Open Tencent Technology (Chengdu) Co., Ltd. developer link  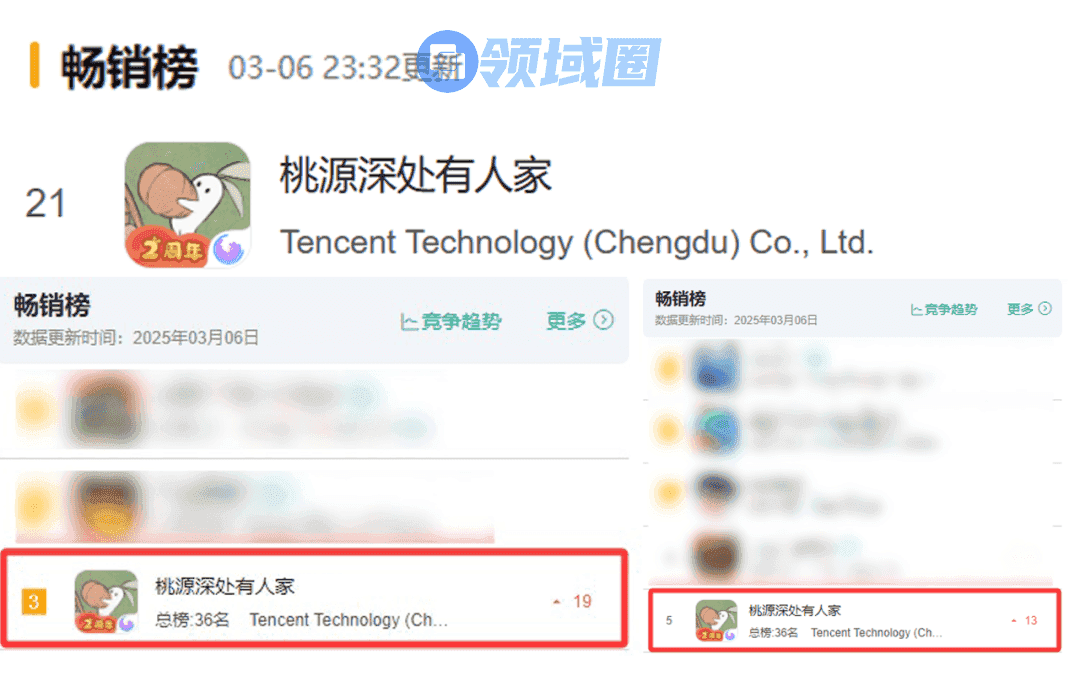point(577,242)
